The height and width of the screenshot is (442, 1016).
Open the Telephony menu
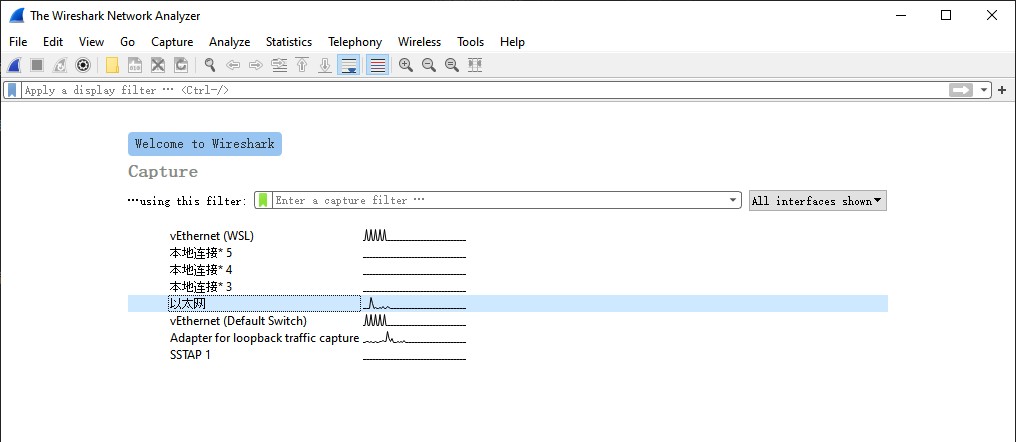355,41
